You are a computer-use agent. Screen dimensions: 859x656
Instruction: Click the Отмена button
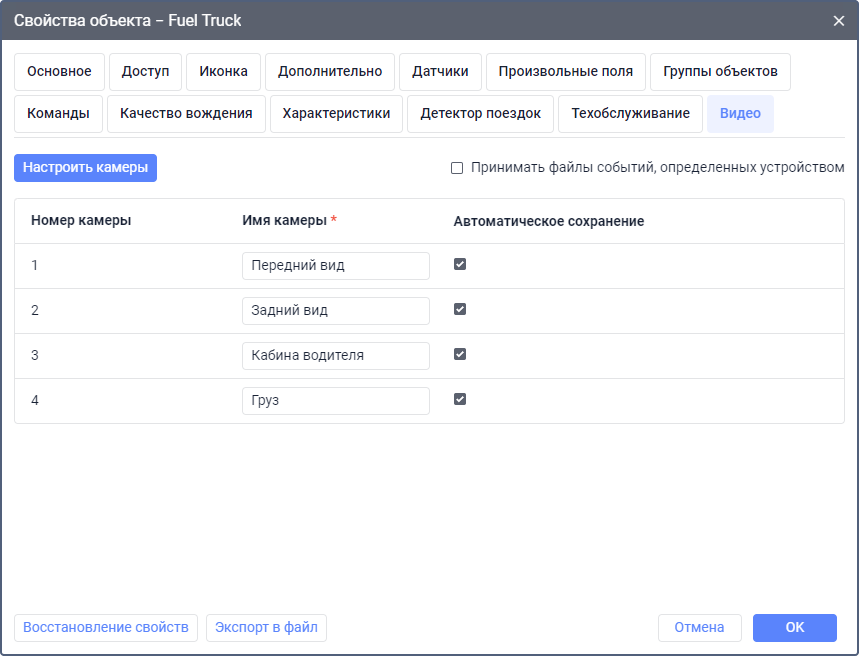point(699,628)
